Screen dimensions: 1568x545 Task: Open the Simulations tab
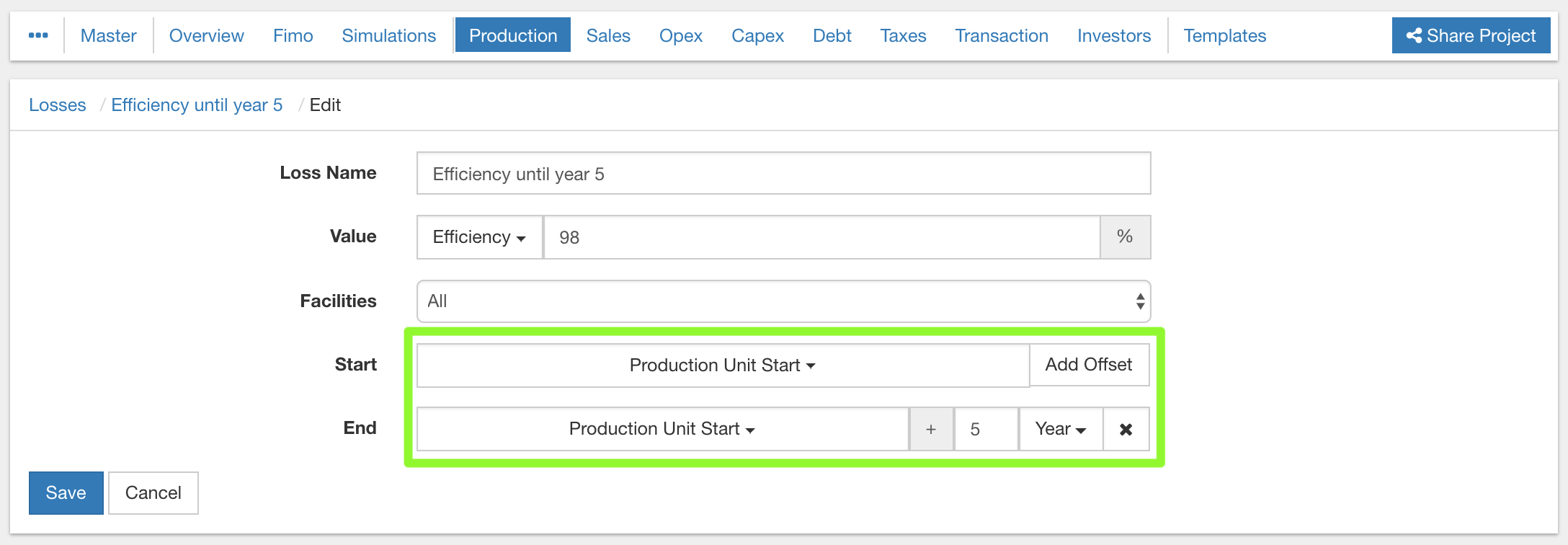[x=388, y=35]
